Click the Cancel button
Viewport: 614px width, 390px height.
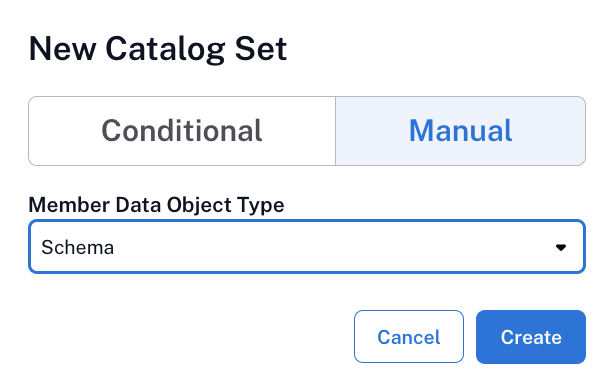pyautogui.click(x=409, y=337)
